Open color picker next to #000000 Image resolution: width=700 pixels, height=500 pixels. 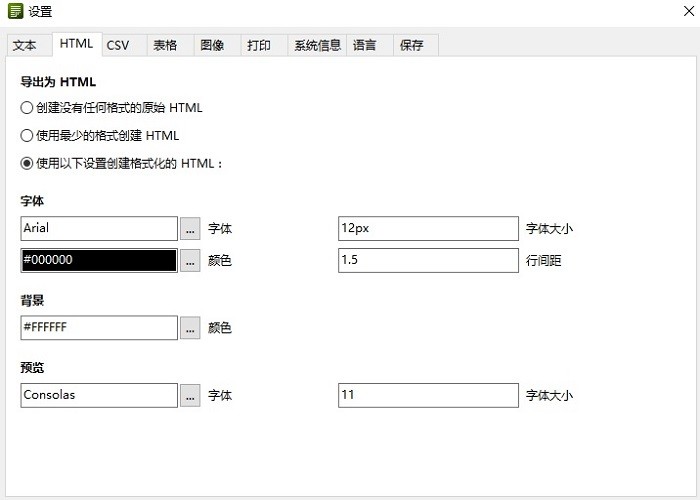tap(190, 261)
